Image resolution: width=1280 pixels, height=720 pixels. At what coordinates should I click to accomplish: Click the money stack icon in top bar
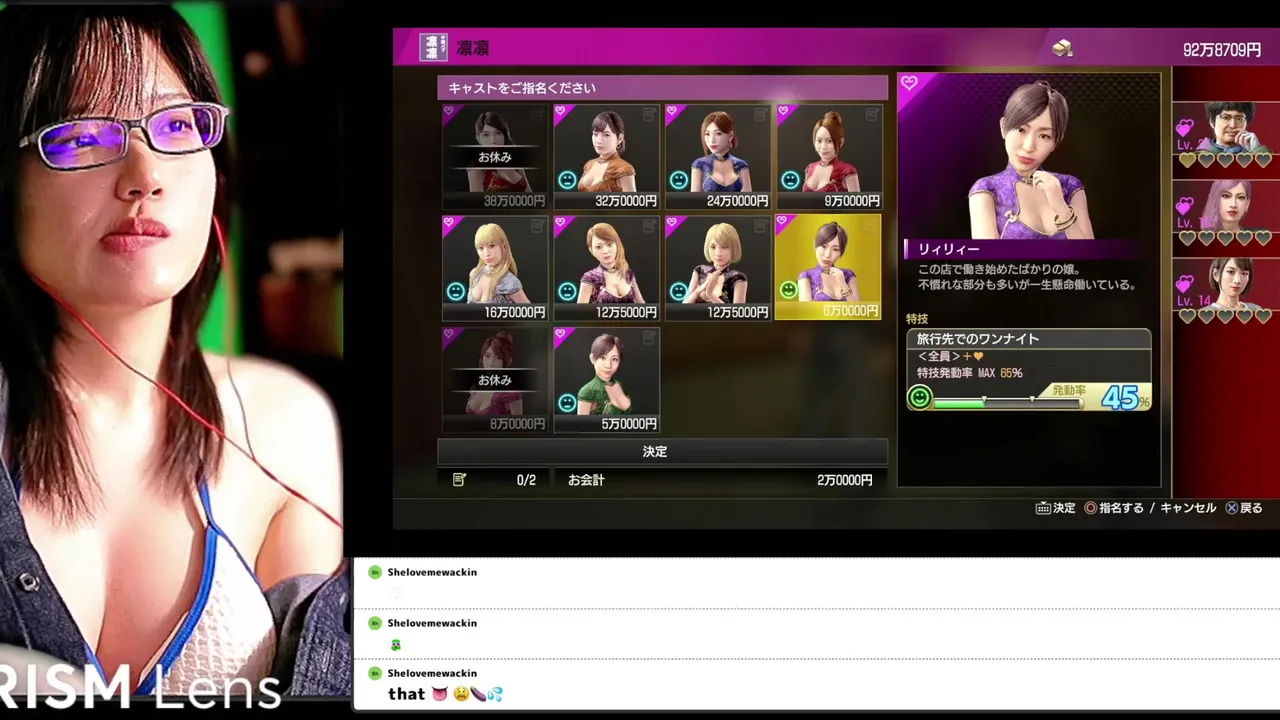click(1062, 48)
